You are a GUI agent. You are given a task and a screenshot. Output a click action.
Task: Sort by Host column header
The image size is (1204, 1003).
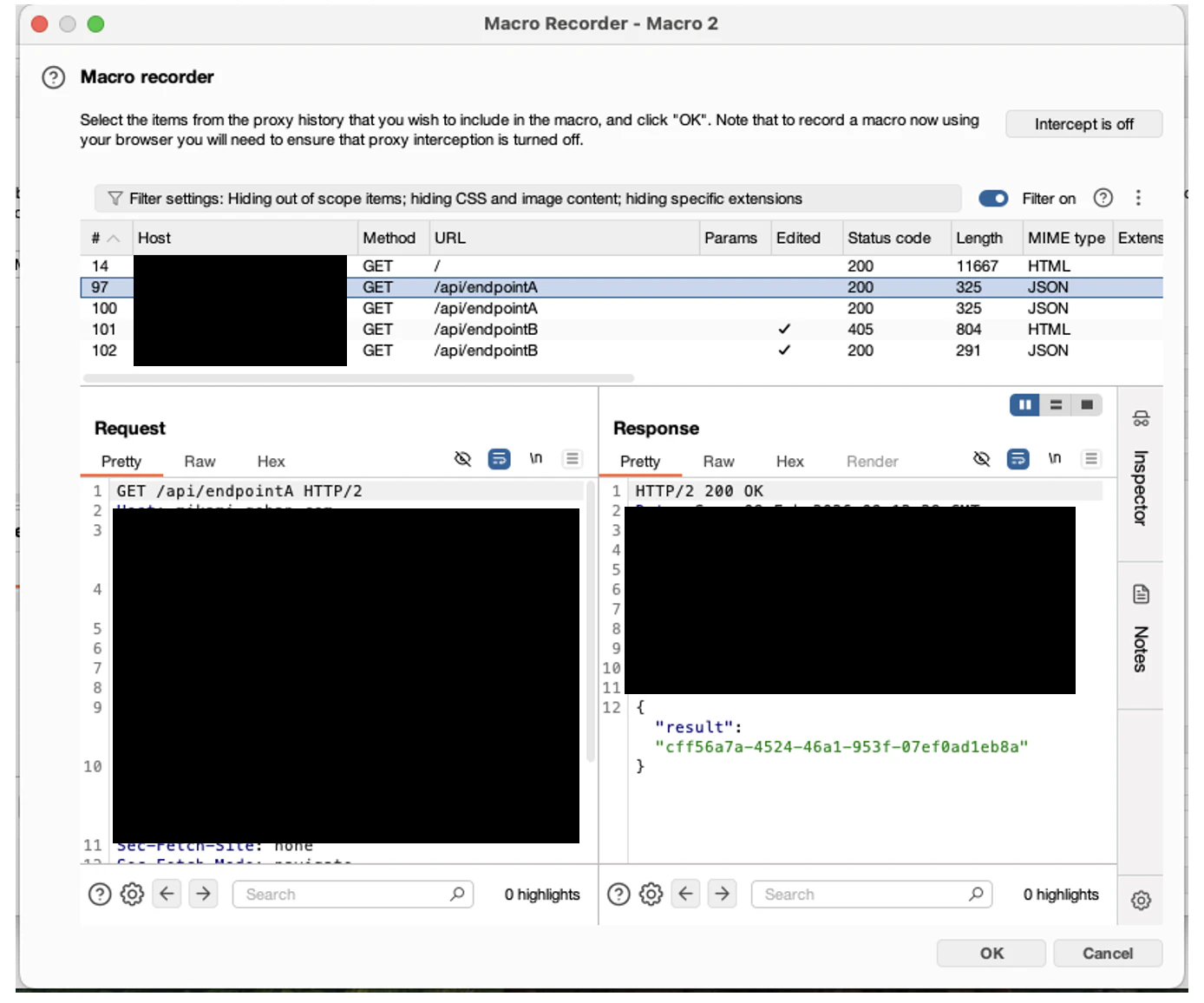click(x=245, y=238)
